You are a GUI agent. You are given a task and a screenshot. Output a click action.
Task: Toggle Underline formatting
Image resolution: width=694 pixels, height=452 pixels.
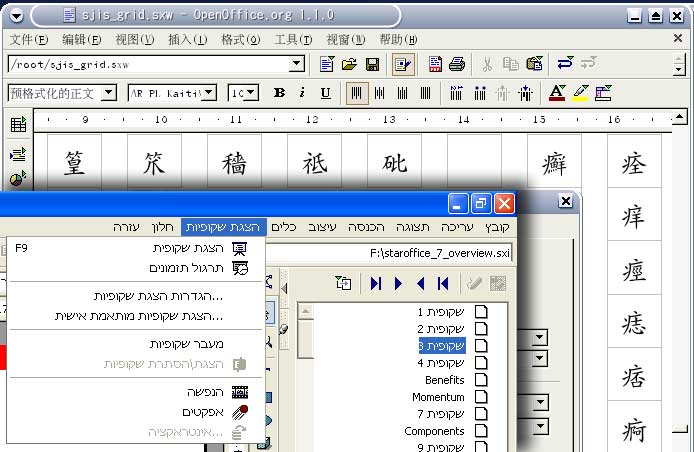pos(326,93)
